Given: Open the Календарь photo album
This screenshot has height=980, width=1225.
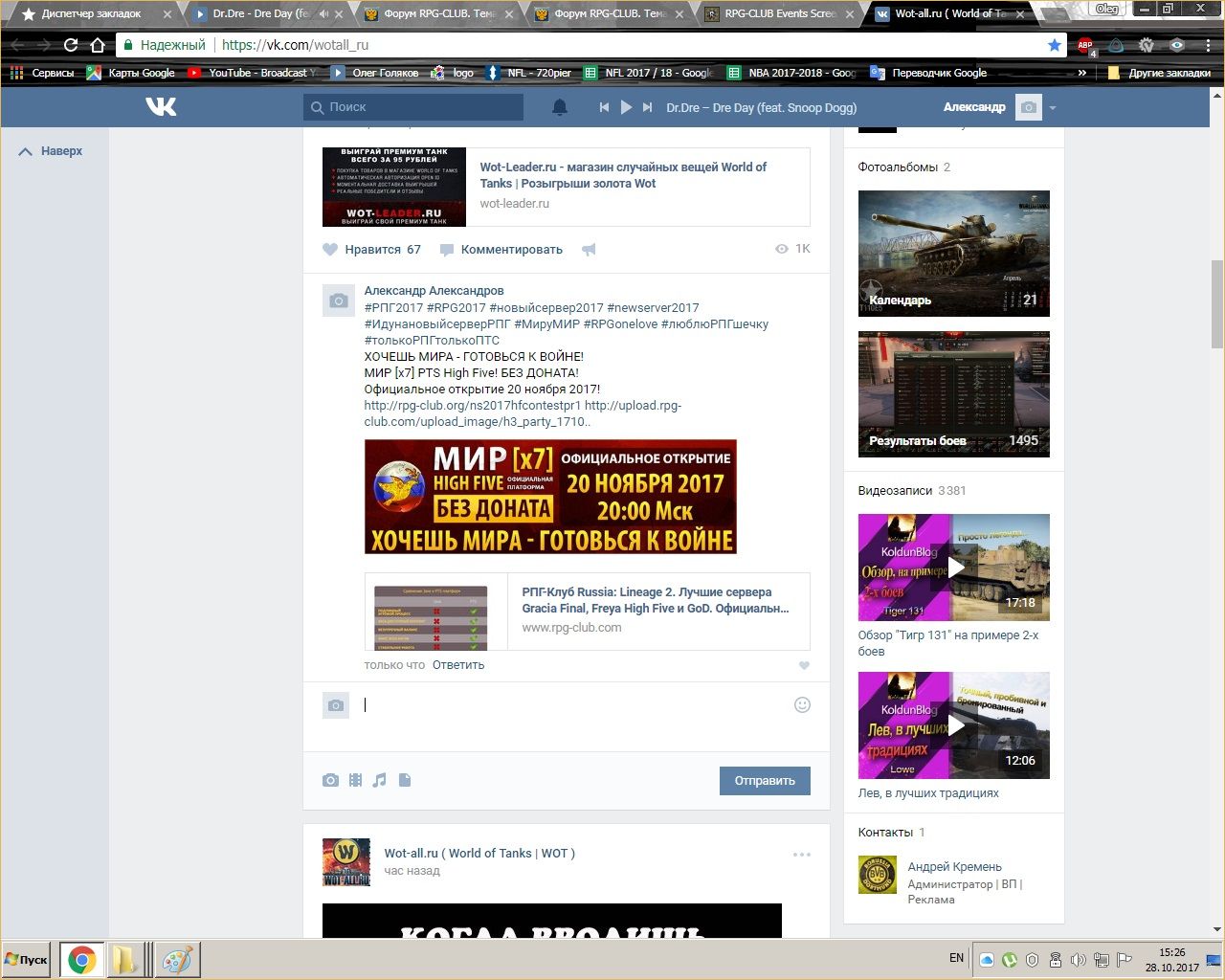Looking at the screenshot, I should tap(954, 254).
